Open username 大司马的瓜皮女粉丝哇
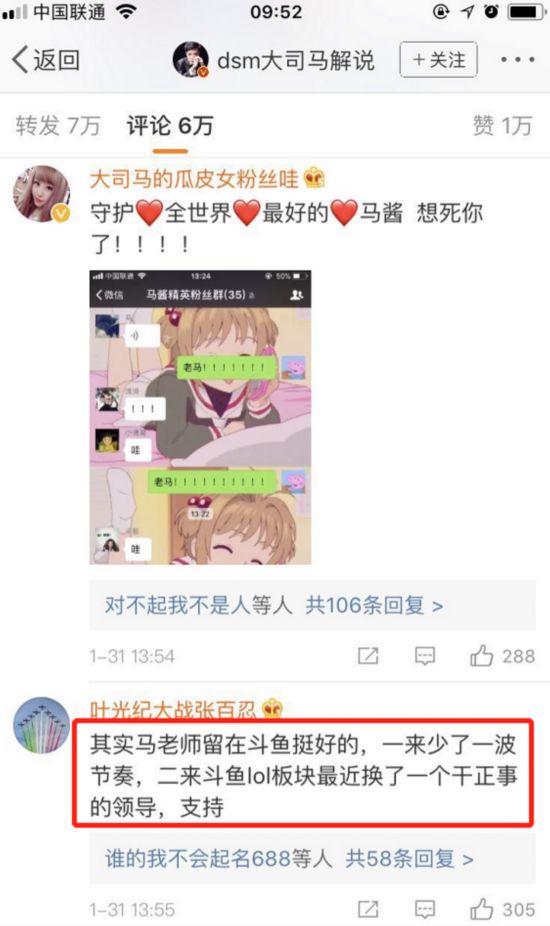Image resolution: width=550 pixels, height=926 pixels. tap(195, 179)
